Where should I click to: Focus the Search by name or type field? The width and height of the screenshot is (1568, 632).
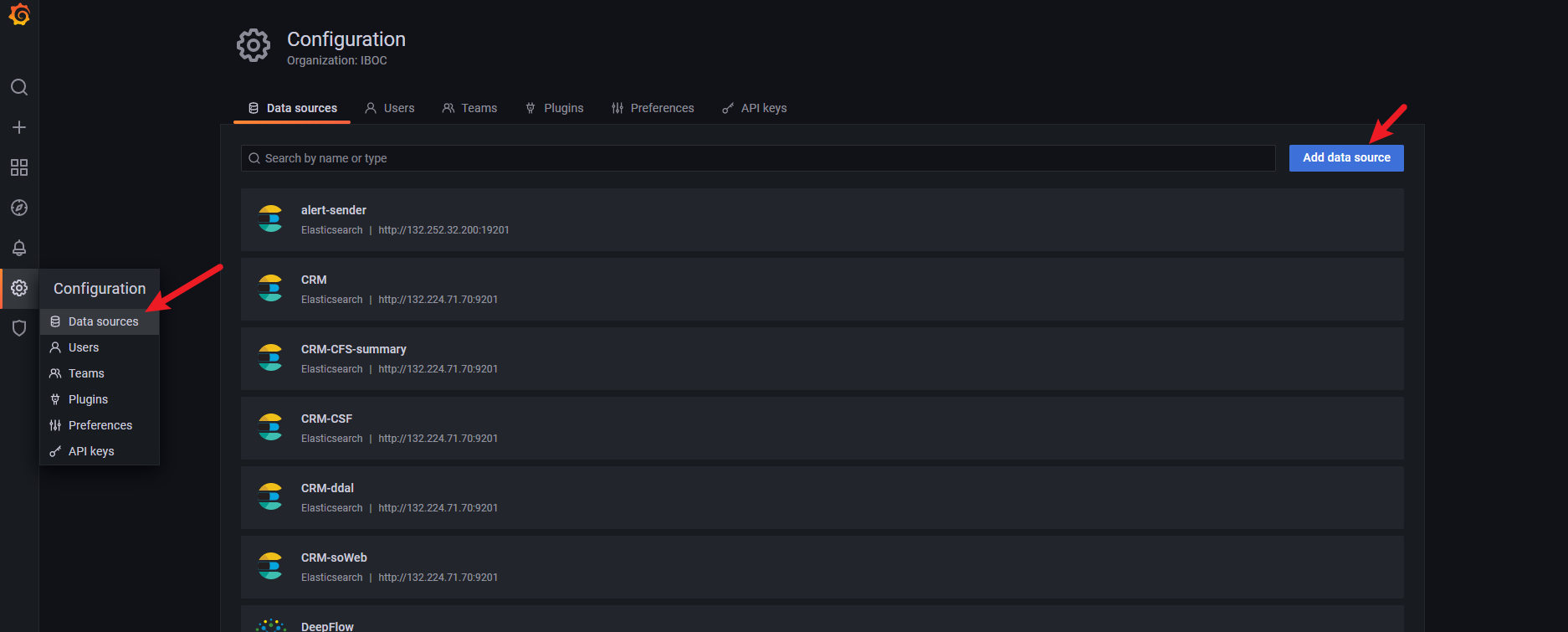tap(757, 158)
